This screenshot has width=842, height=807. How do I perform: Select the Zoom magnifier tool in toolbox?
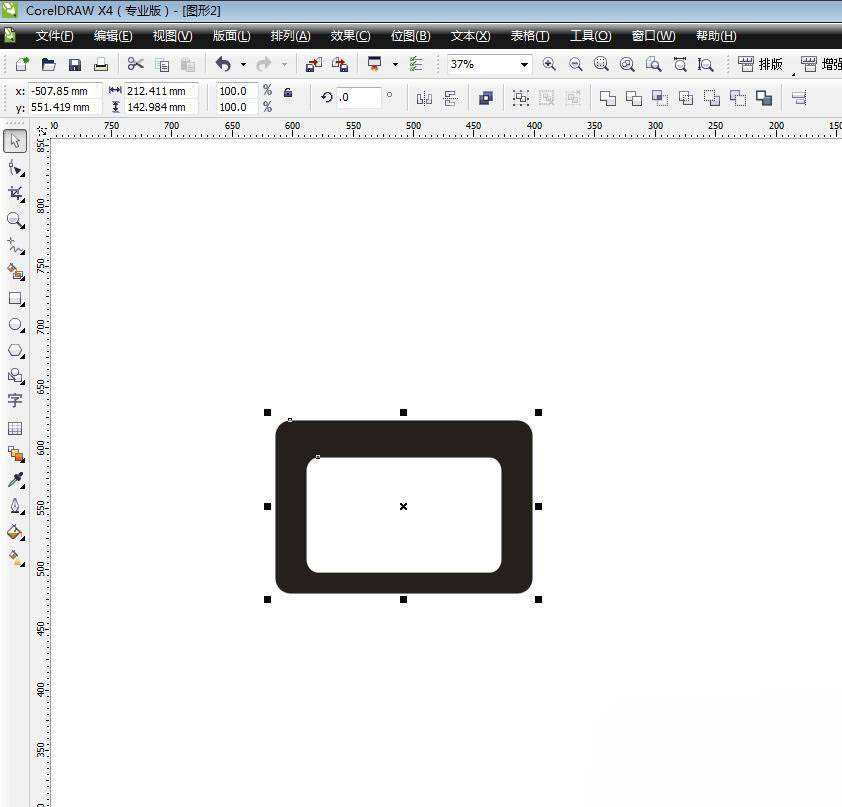click(15, 220)
